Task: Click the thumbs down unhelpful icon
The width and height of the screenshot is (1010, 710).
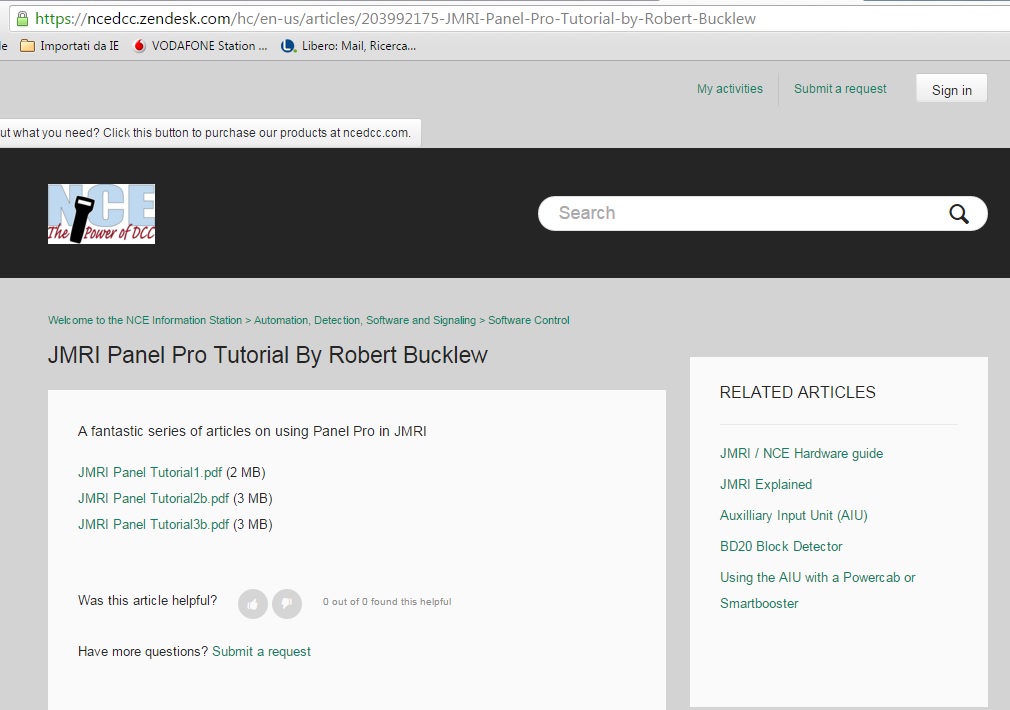Action: tap(287, 603)
